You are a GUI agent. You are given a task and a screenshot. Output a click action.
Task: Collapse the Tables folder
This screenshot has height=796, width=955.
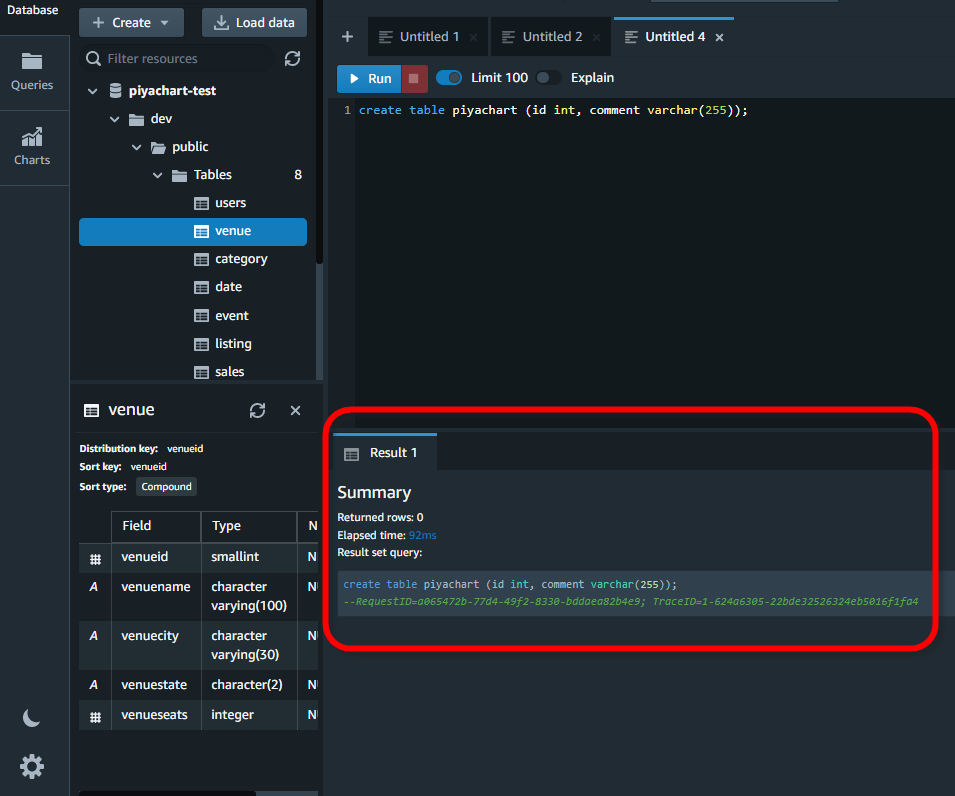[158, 174]
